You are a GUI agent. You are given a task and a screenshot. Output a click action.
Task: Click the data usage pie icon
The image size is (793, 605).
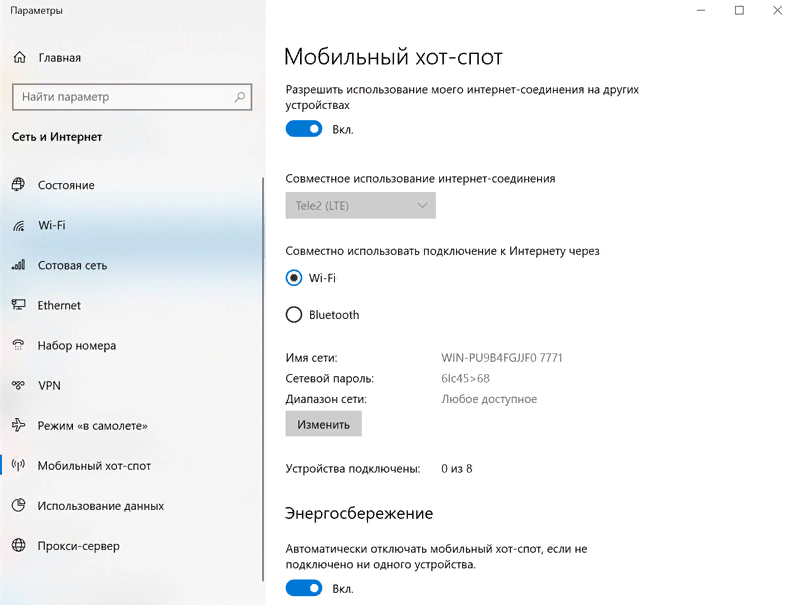19,505
